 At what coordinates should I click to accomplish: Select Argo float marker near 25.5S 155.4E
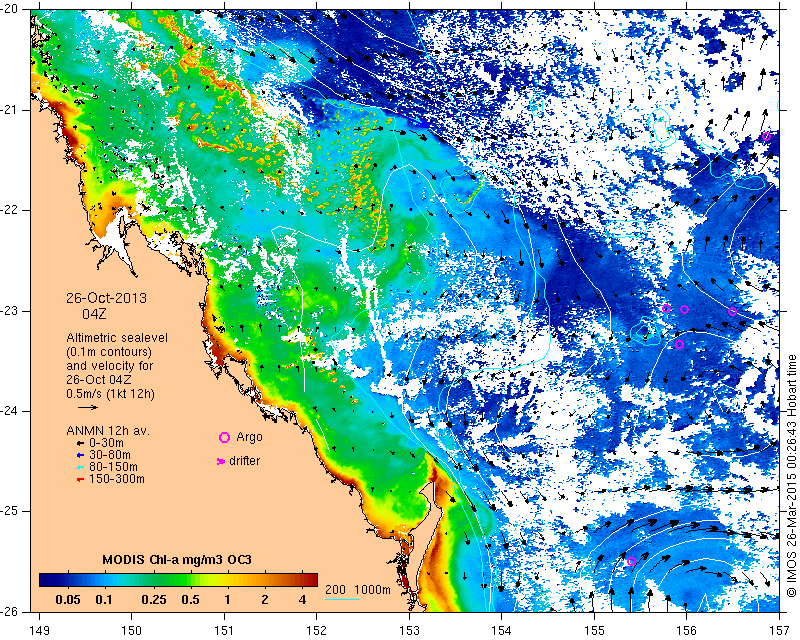click(x=631, y=561)
